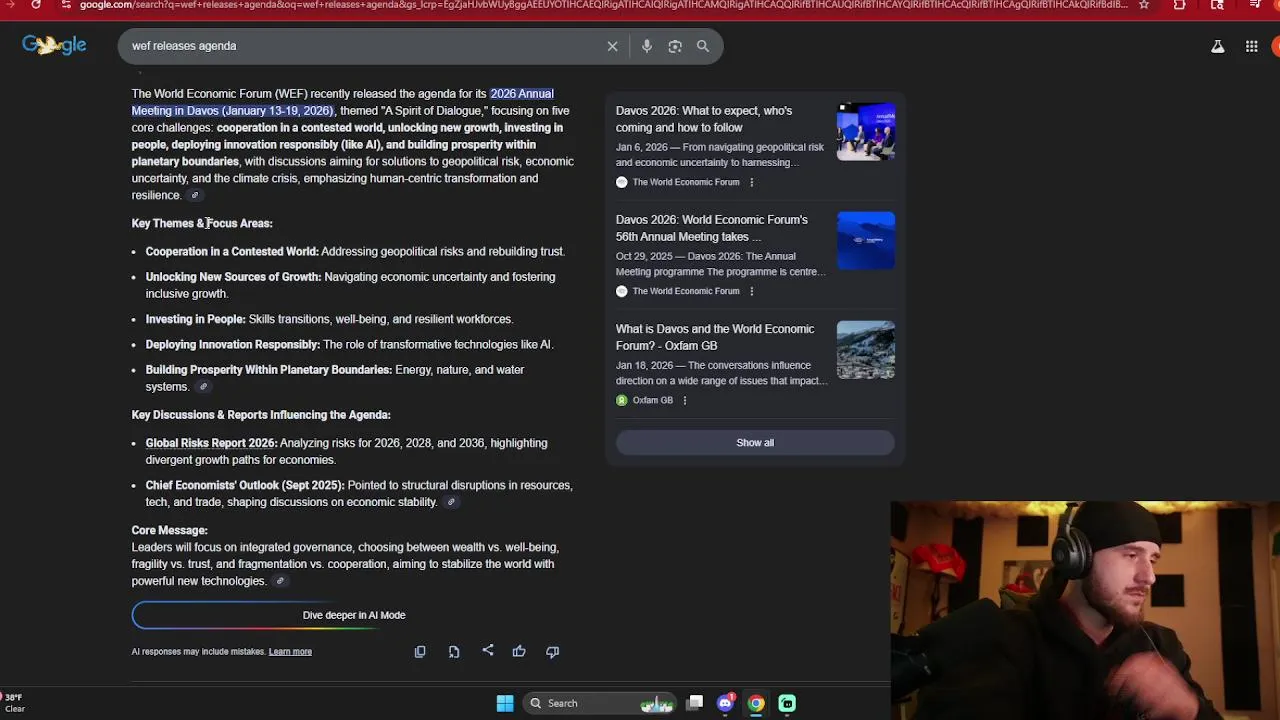
Task: Click Show all sources button
Action: [x=755, y=443]
